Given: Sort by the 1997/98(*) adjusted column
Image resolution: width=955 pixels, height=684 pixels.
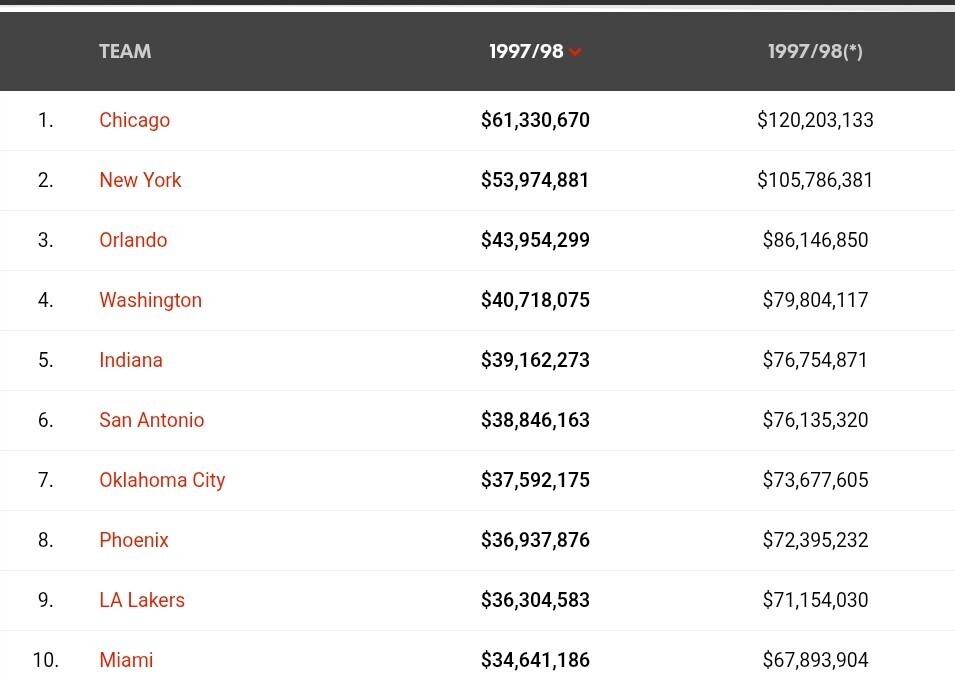Looking at the screenshot, I should pyautogui.click(x=815, y=52).
